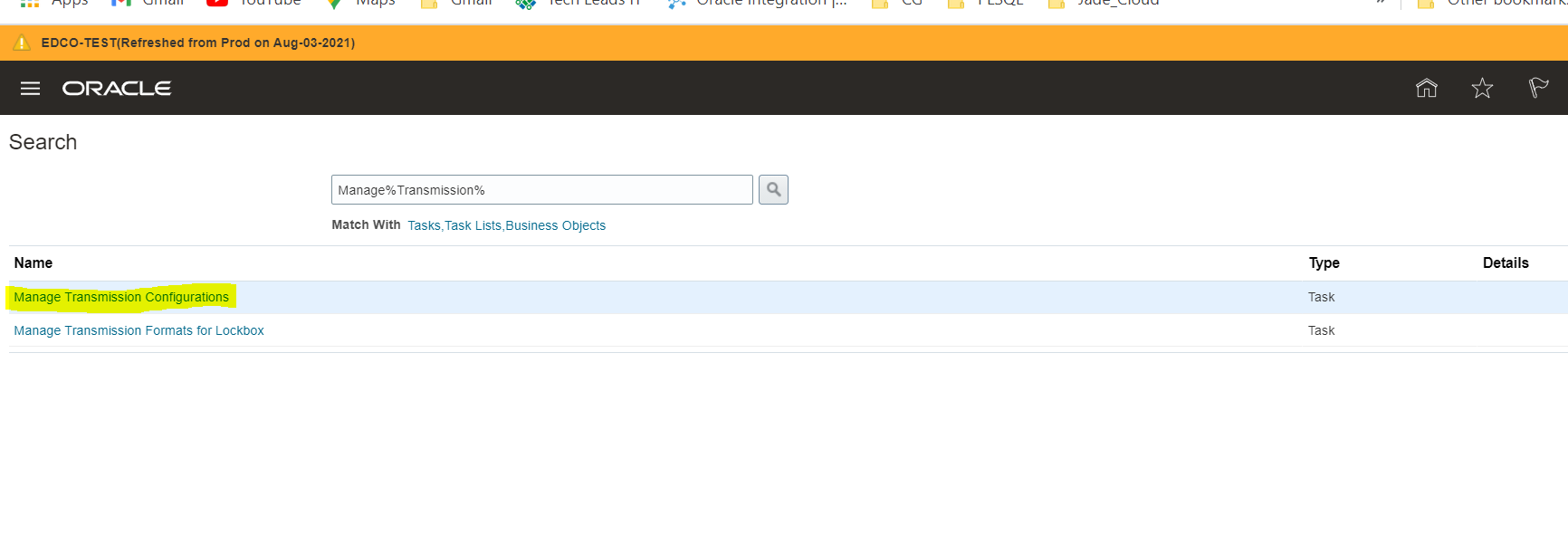Click the warning triangle in the banner
The image size is (1568, 544).
coord(22,43)
